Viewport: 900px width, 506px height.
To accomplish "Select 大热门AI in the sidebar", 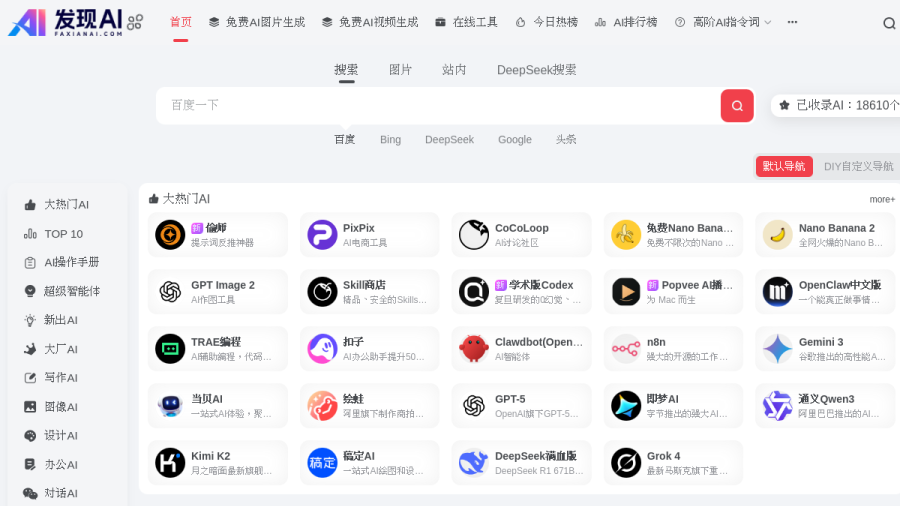I will point(56,205).
